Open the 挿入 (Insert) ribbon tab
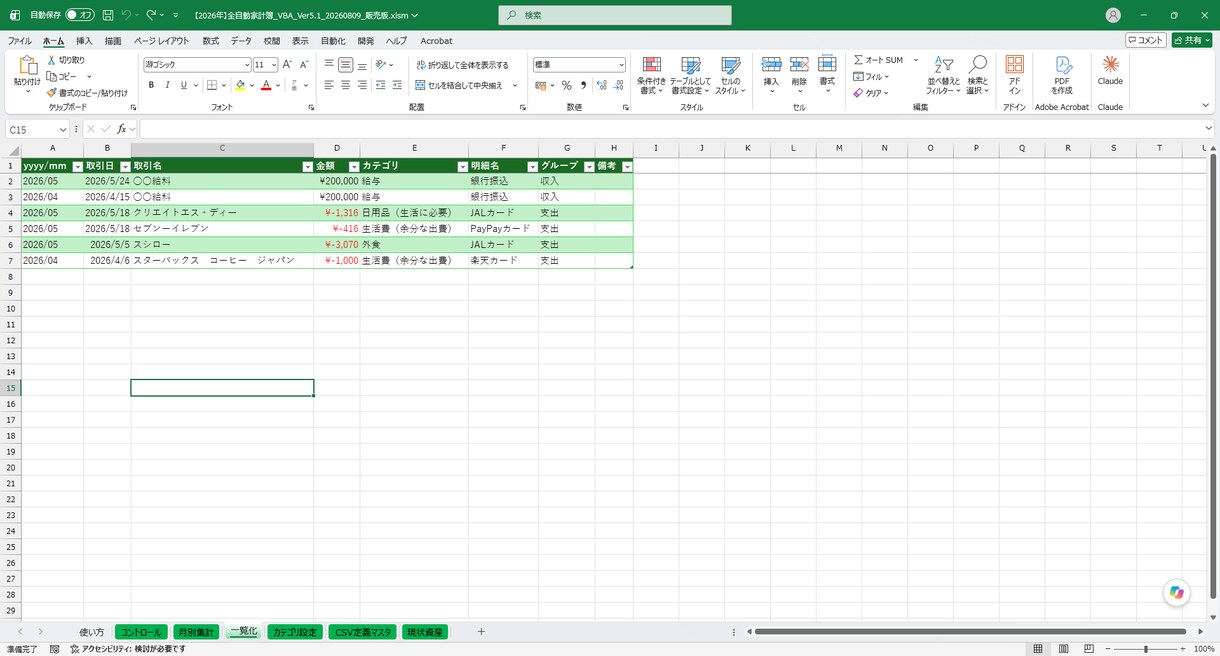The height and width of the screenshot is (656, 1220). pos(84,41)
